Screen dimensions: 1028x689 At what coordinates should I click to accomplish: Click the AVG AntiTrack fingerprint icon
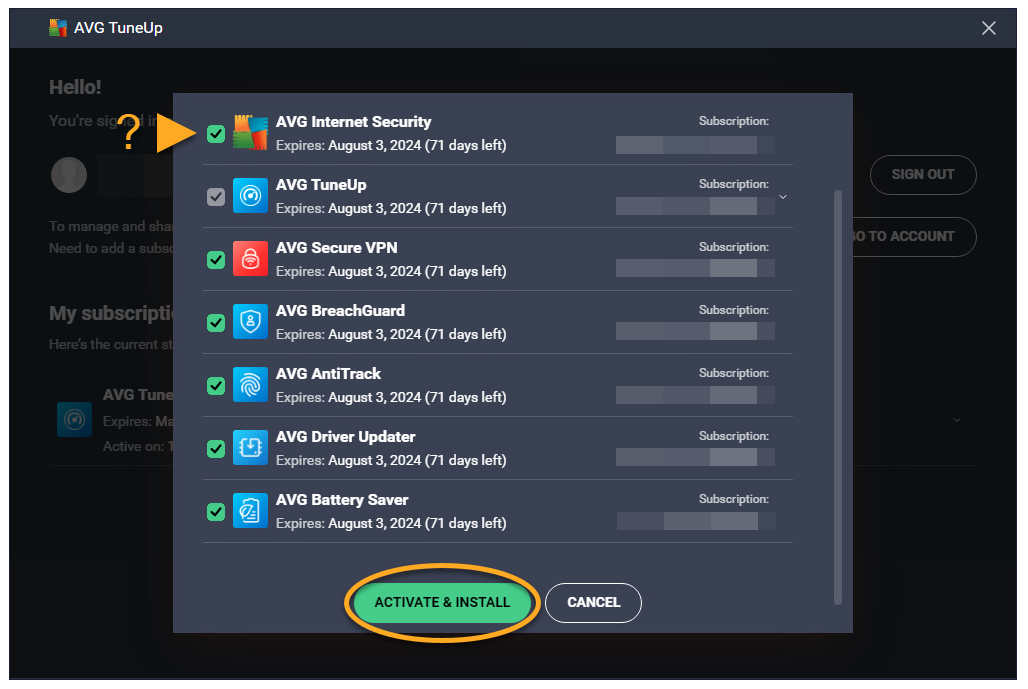(x=250, y=385)
